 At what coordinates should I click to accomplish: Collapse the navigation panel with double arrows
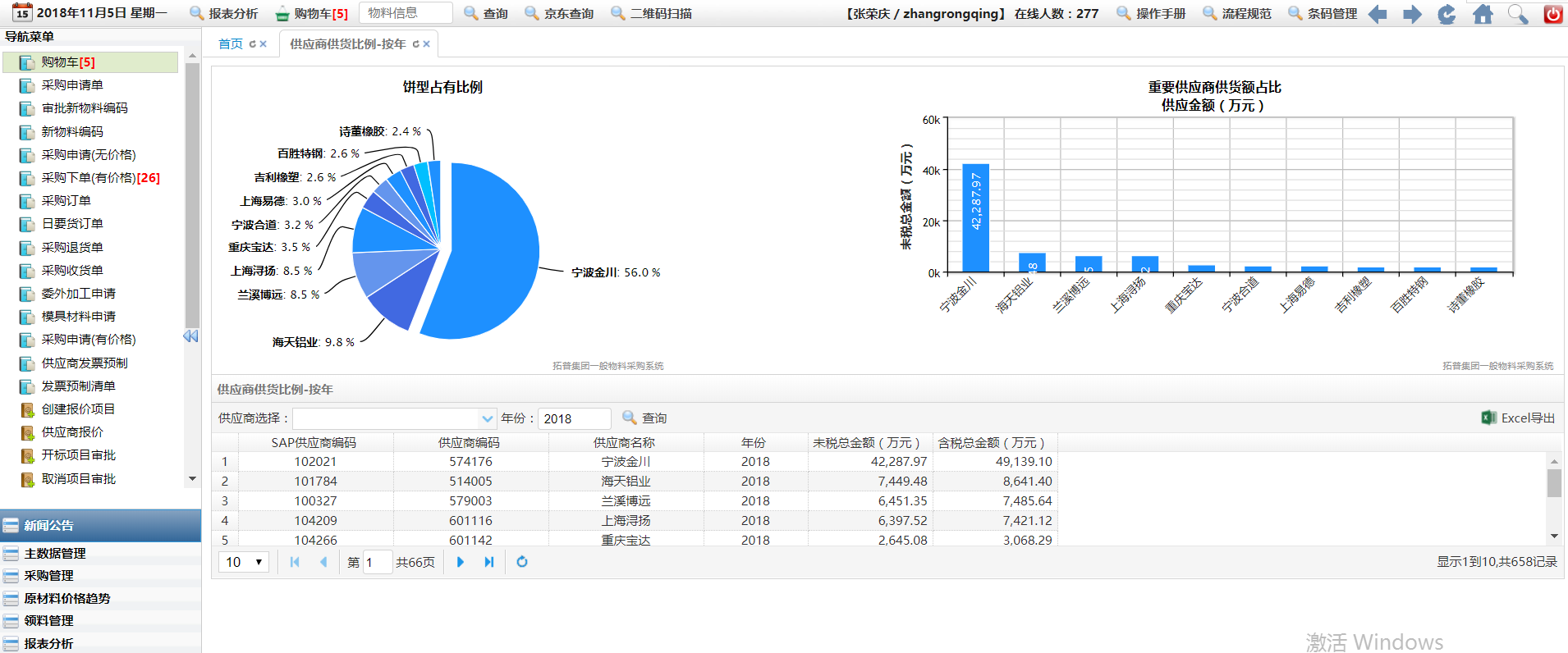pos(190,336)
